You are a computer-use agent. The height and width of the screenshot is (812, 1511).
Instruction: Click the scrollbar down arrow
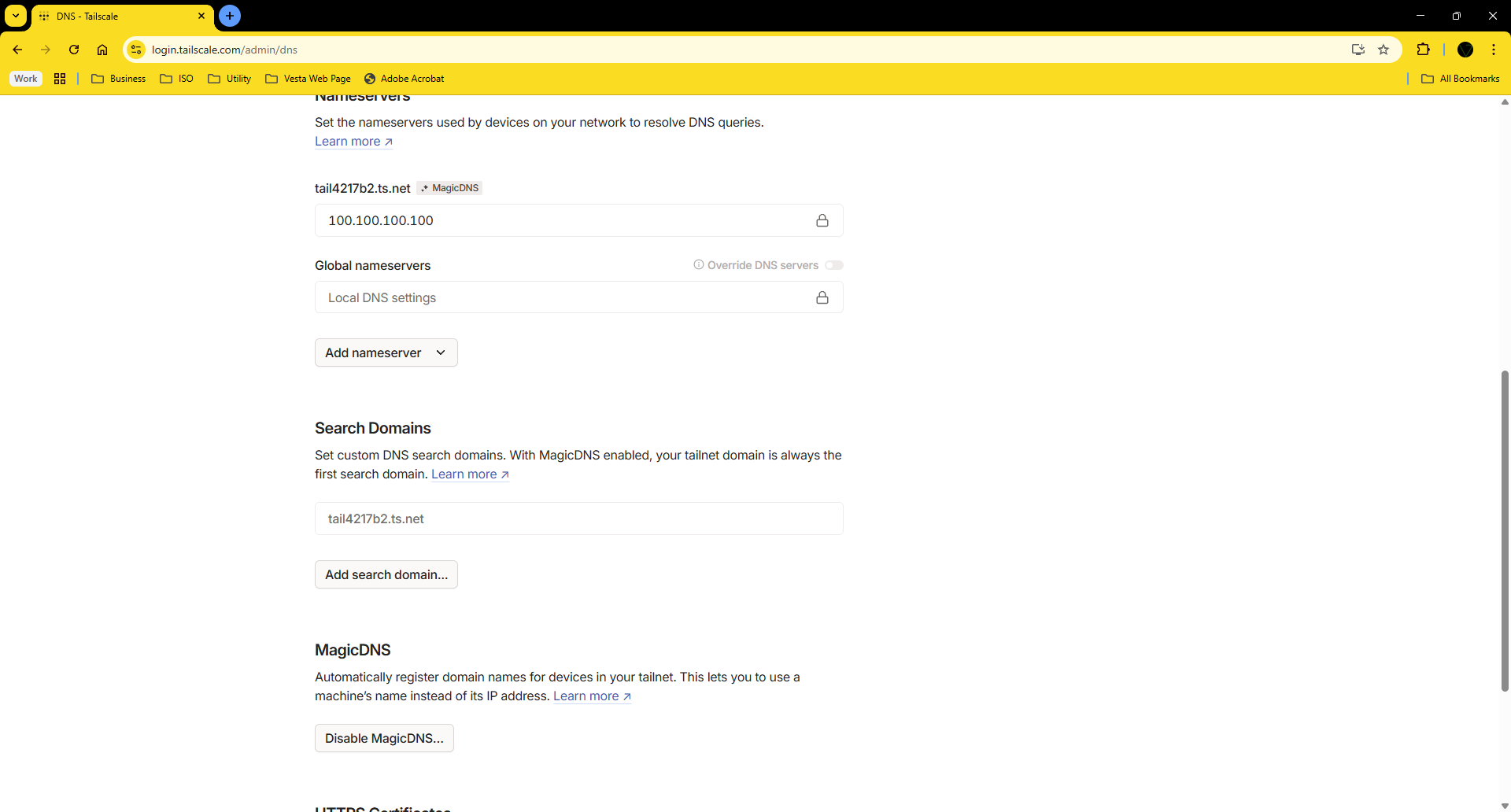coord(1505,806)
